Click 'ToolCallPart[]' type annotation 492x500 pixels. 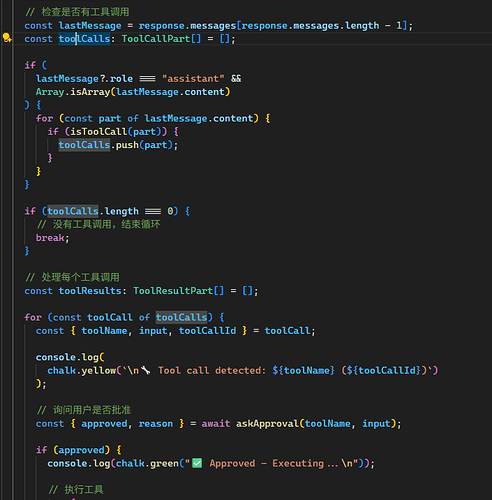[161, 39]
